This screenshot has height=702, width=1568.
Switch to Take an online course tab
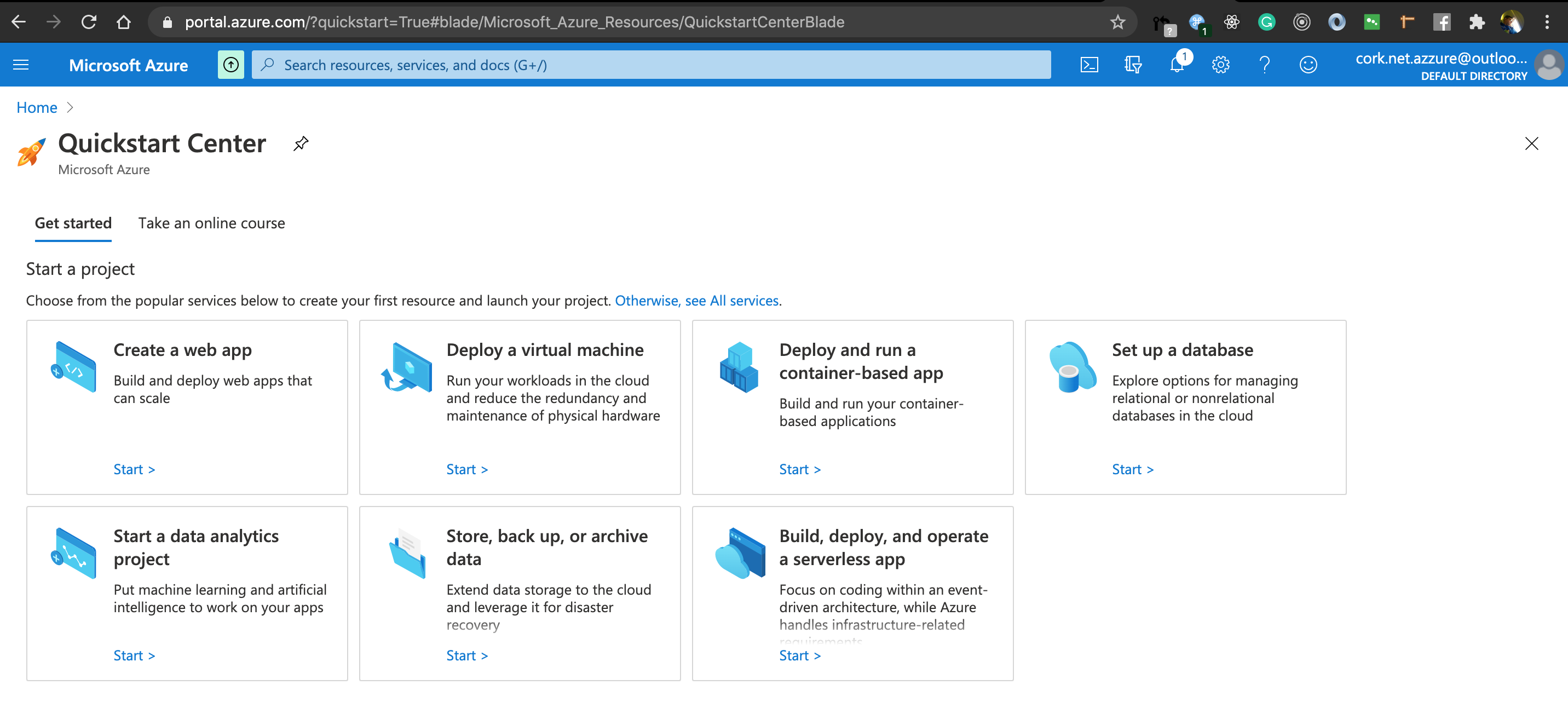coord(211,223)
